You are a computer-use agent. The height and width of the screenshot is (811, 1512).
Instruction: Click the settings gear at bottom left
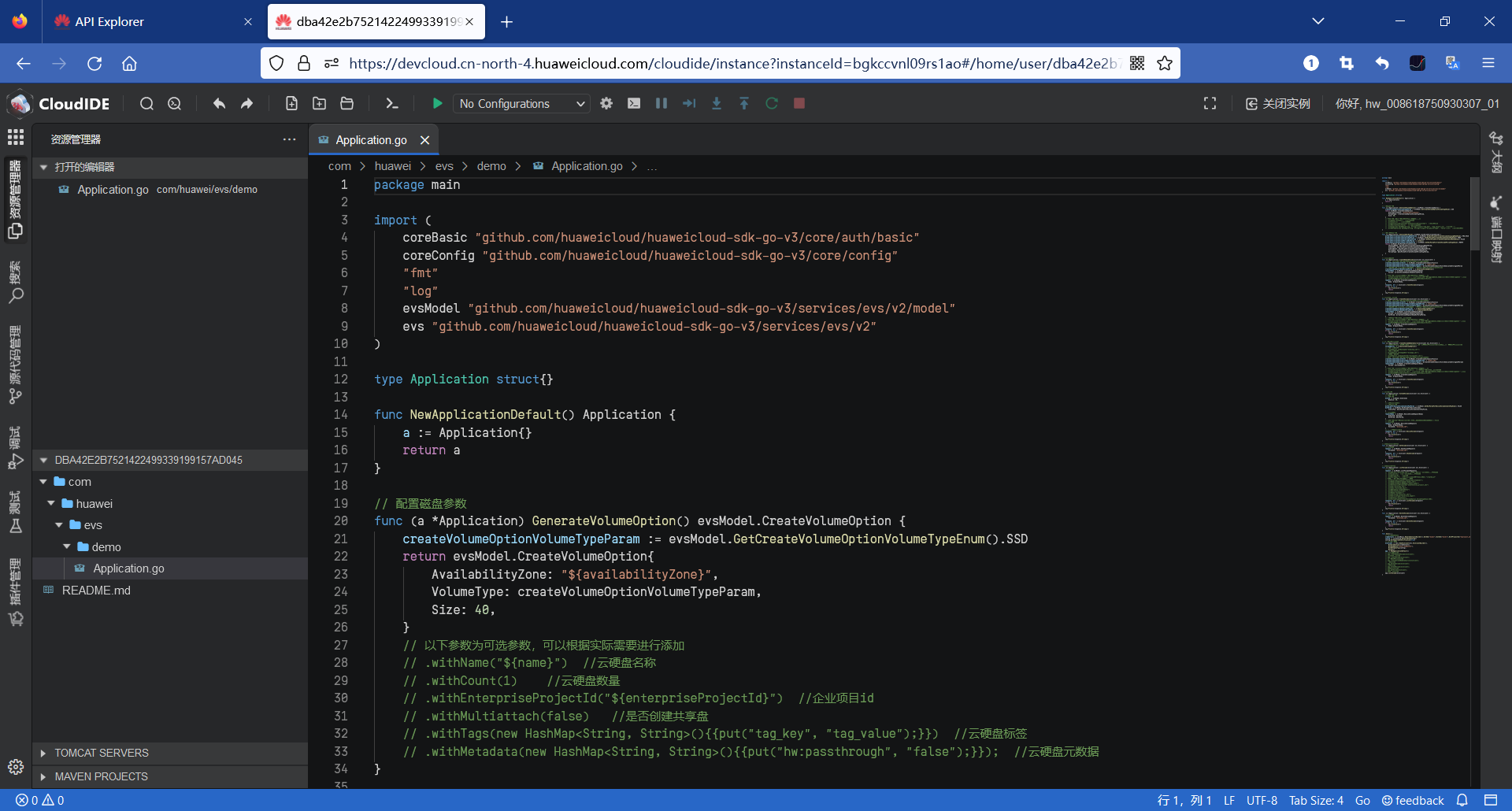point(15,767)
